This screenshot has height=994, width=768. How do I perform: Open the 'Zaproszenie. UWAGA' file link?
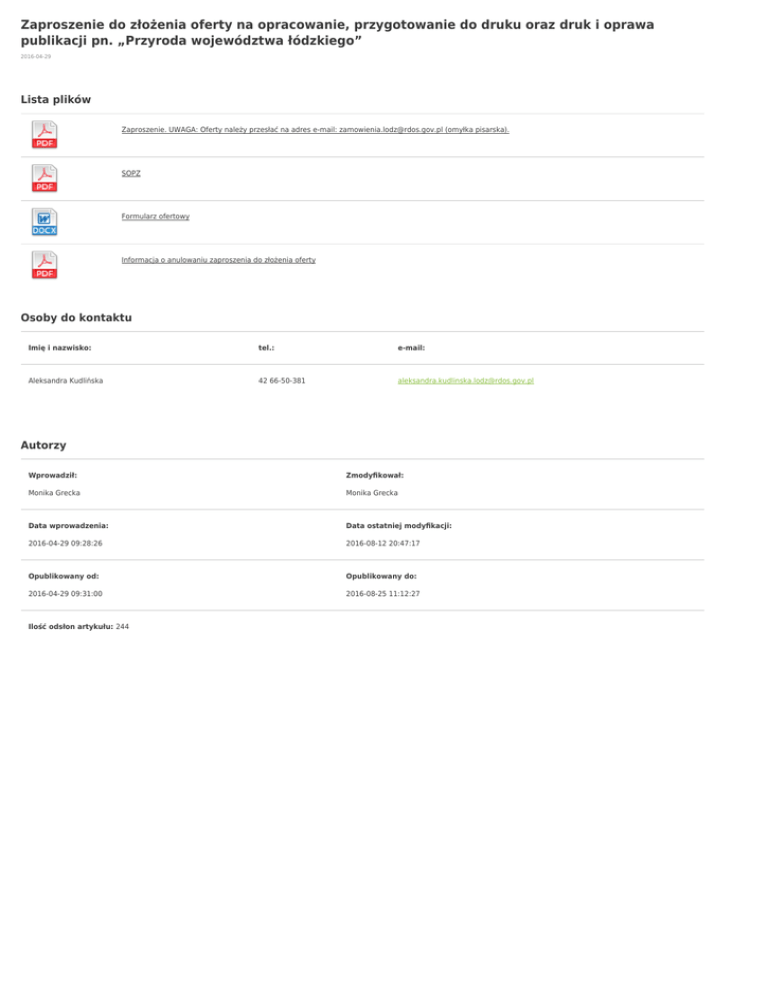(315, 130)
